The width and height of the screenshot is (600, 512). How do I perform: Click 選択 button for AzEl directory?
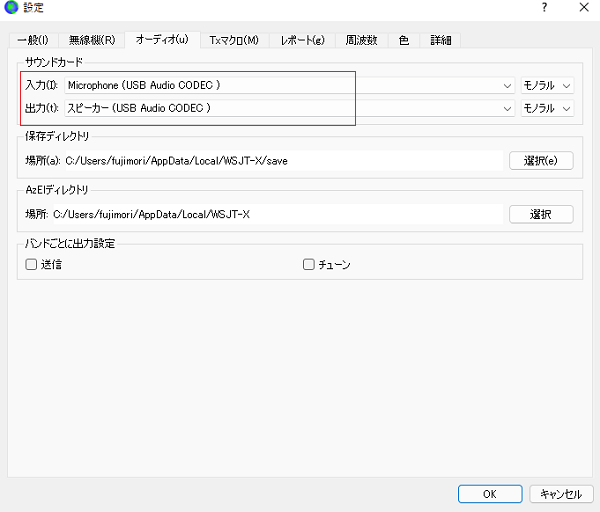(x=541, y=214)
